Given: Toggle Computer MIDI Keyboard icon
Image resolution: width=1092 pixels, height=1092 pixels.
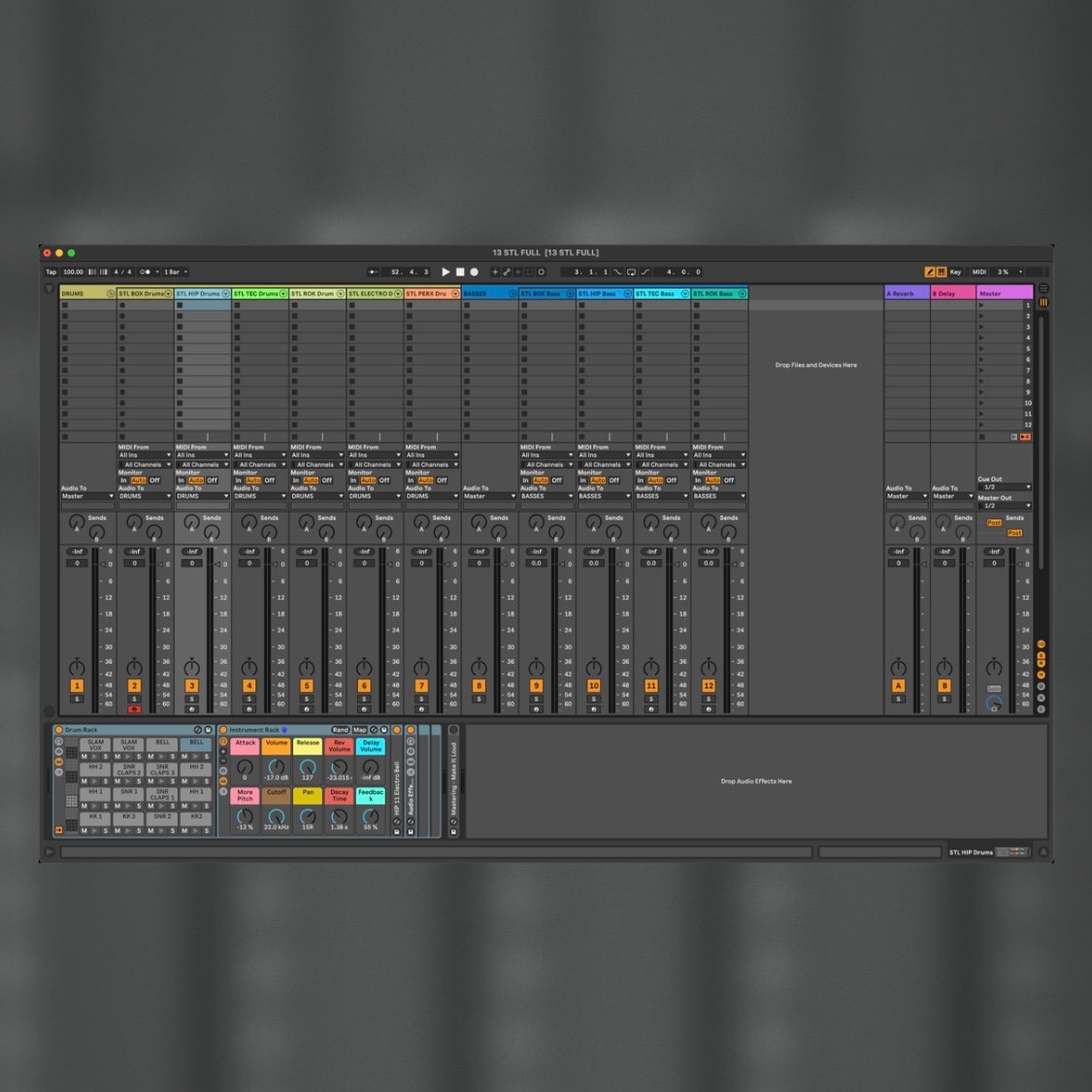Looking at the screenshot, I should point(942,272).
